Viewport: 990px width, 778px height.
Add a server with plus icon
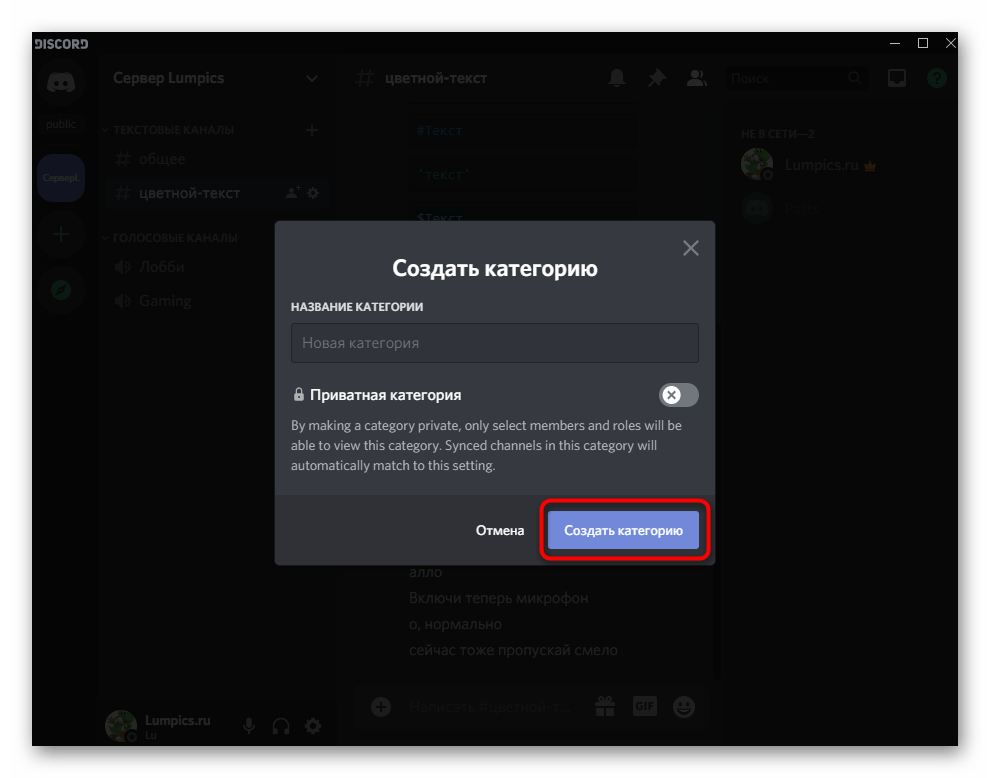(61, 235)
